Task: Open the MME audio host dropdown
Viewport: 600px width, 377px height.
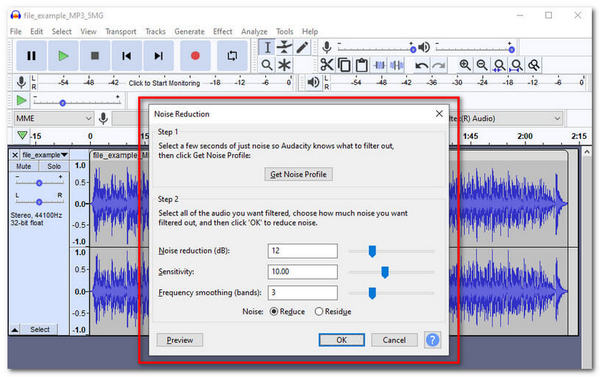Action: tap(54, 118)
